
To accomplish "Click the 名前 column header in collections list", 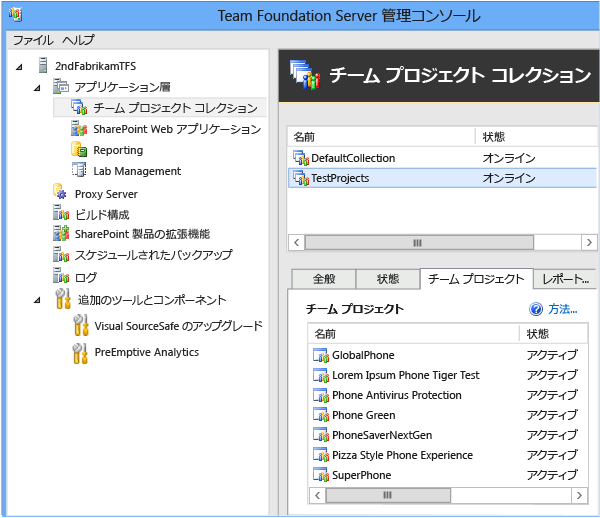I will [x=381, y=137].
